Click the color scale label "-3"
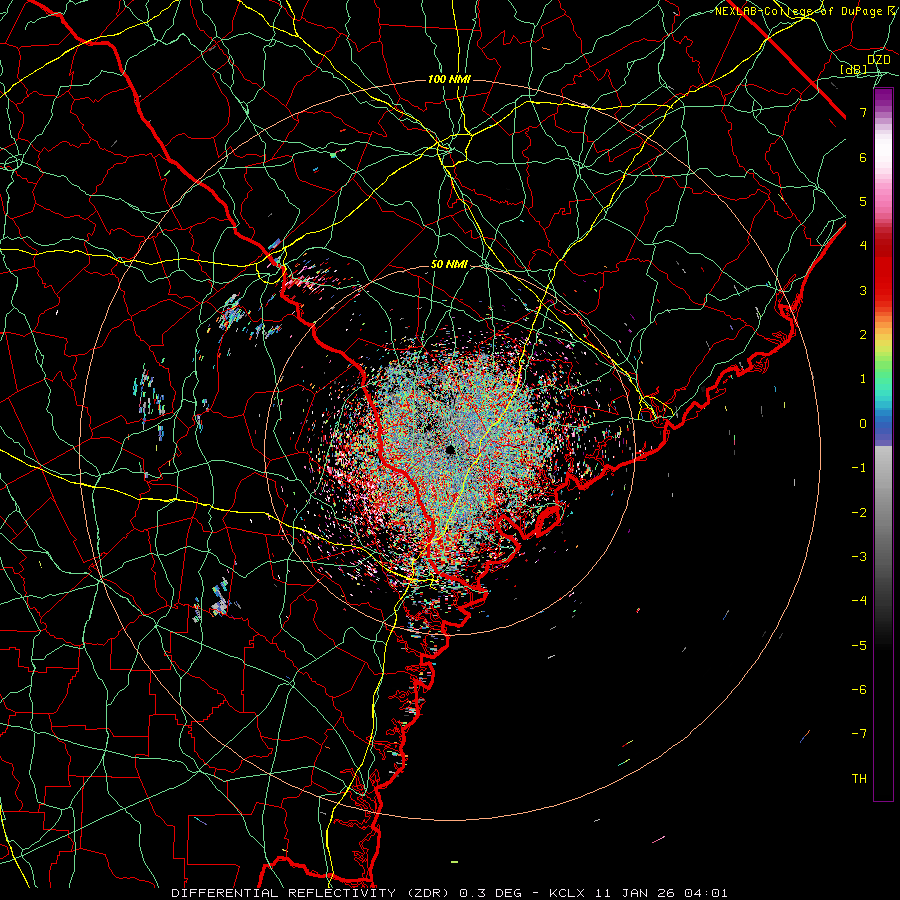This screenshot has height=900, width=900. [859, 556]
